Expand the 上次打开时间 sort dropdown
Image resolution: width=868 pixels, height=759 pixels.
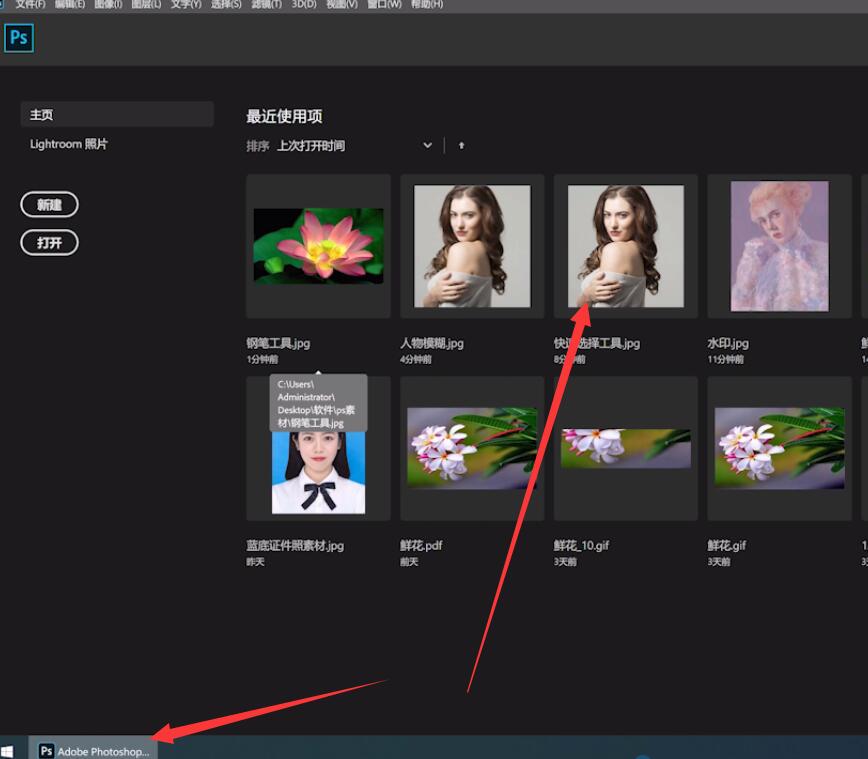[355, 146]
